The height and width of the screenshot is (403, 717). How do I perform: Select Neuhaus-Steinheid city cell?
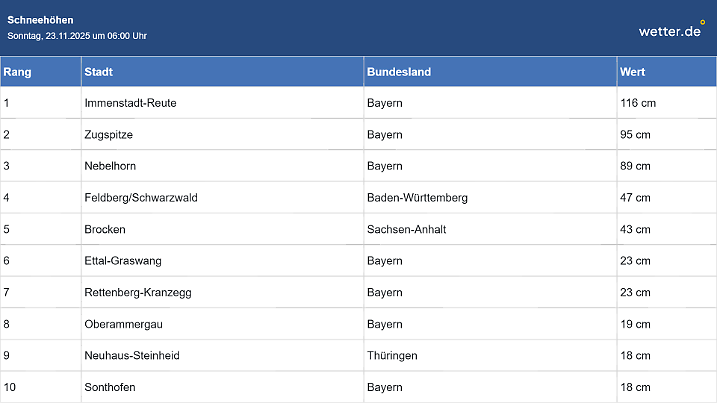coord(132,355)
